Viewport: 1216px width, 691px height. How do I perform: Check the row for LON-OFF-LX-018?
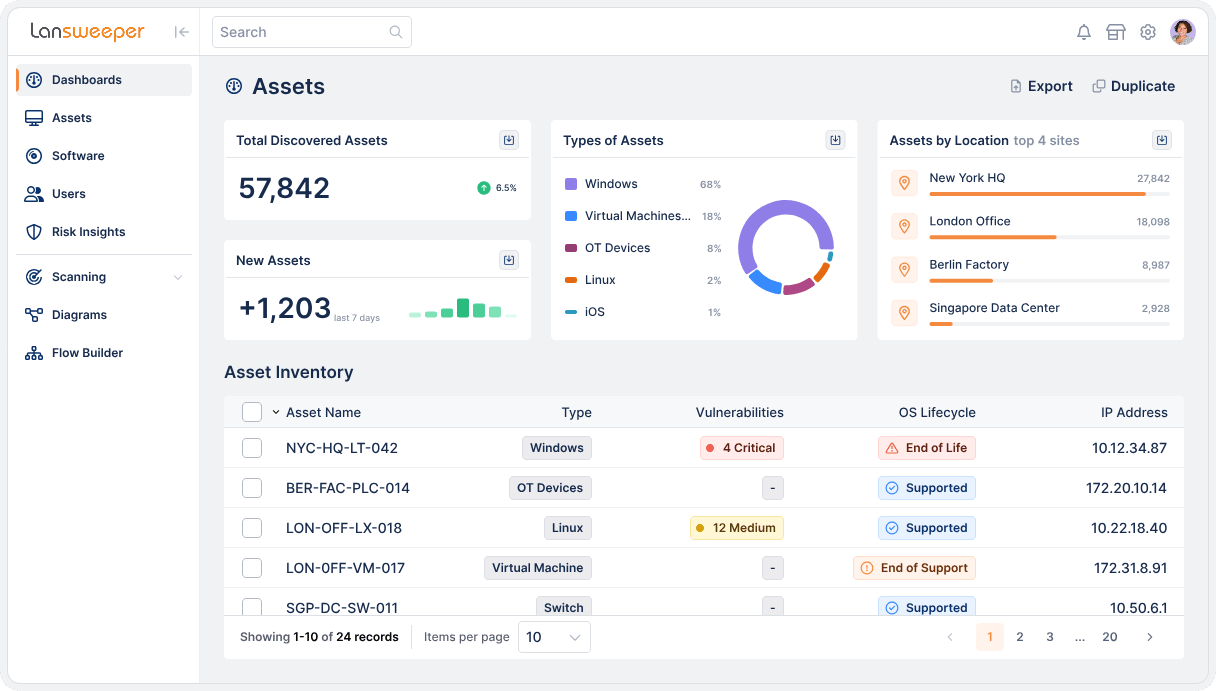[x=252, y=527]
